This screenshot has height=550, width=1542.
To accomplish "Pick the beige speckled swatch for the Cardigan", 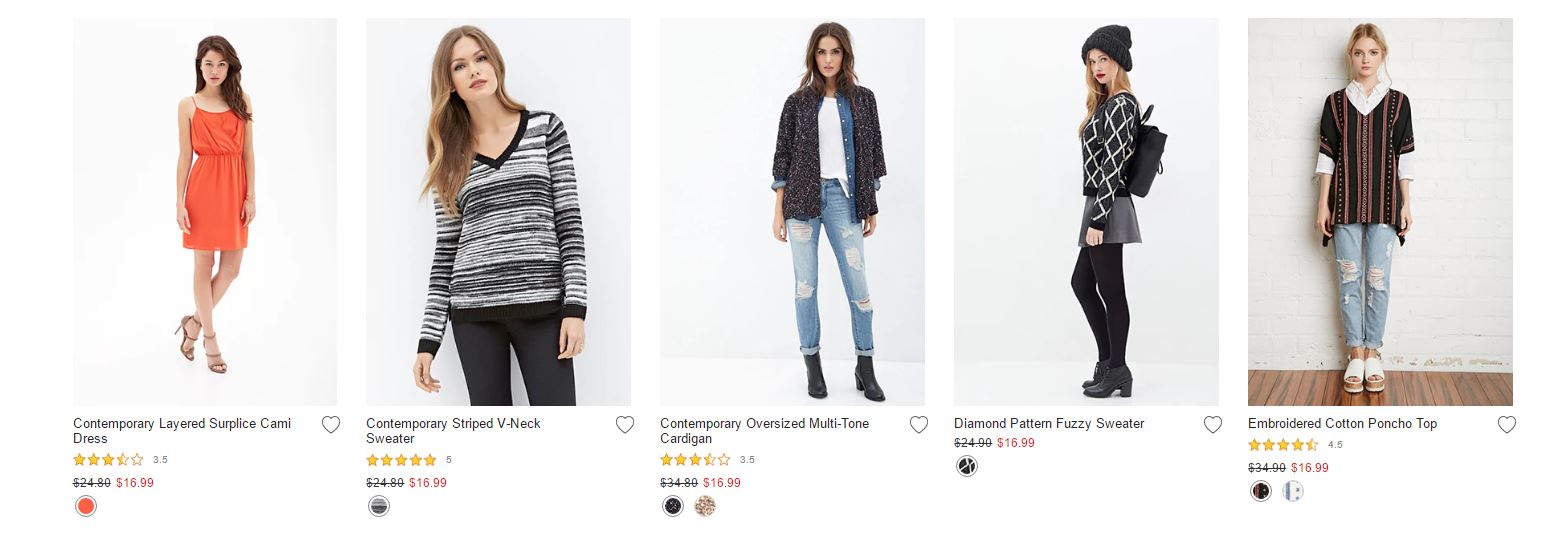I will coord(706,506).
